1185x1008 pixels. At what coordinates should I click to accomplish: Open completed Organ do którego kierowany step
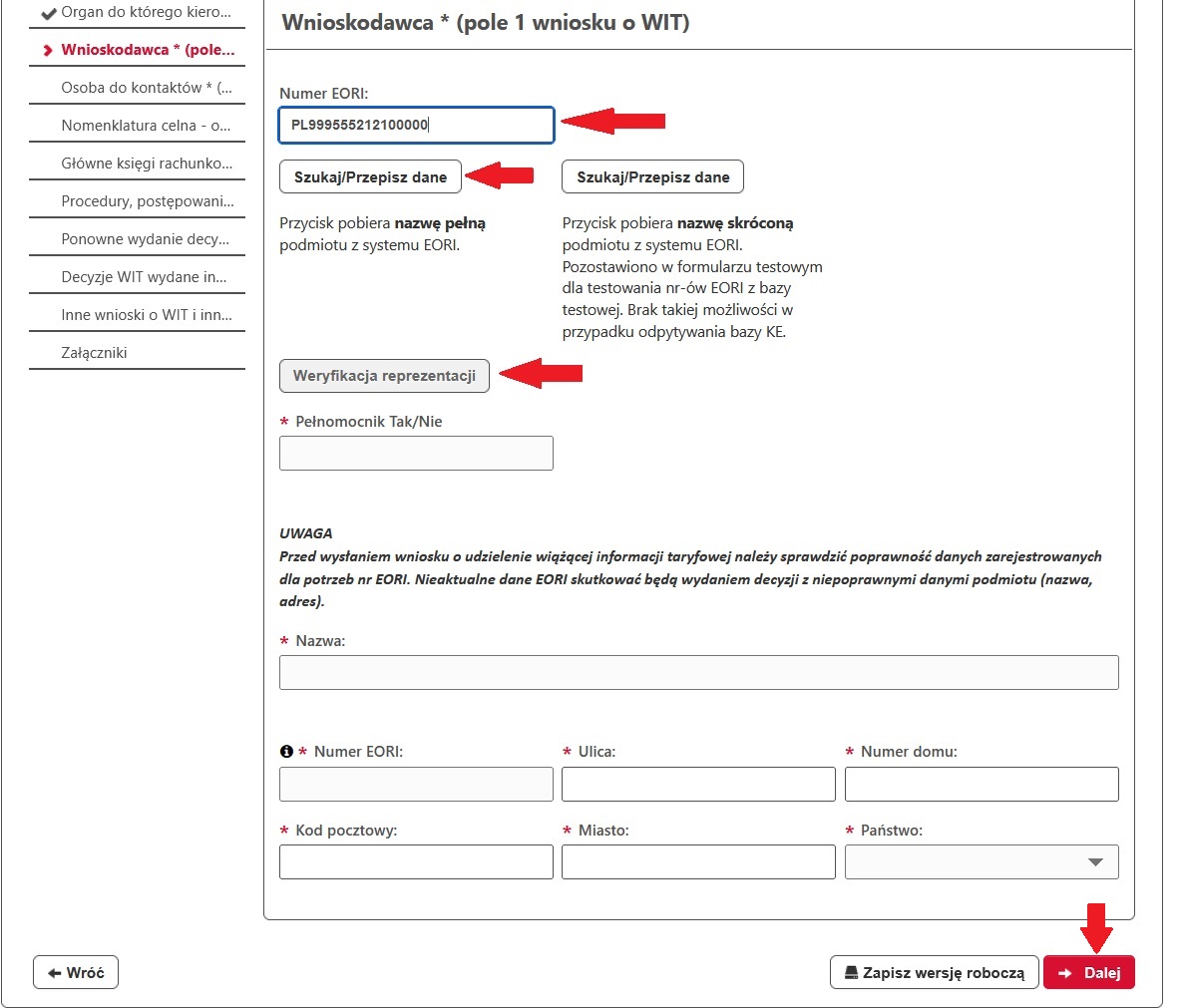point(146,12)
